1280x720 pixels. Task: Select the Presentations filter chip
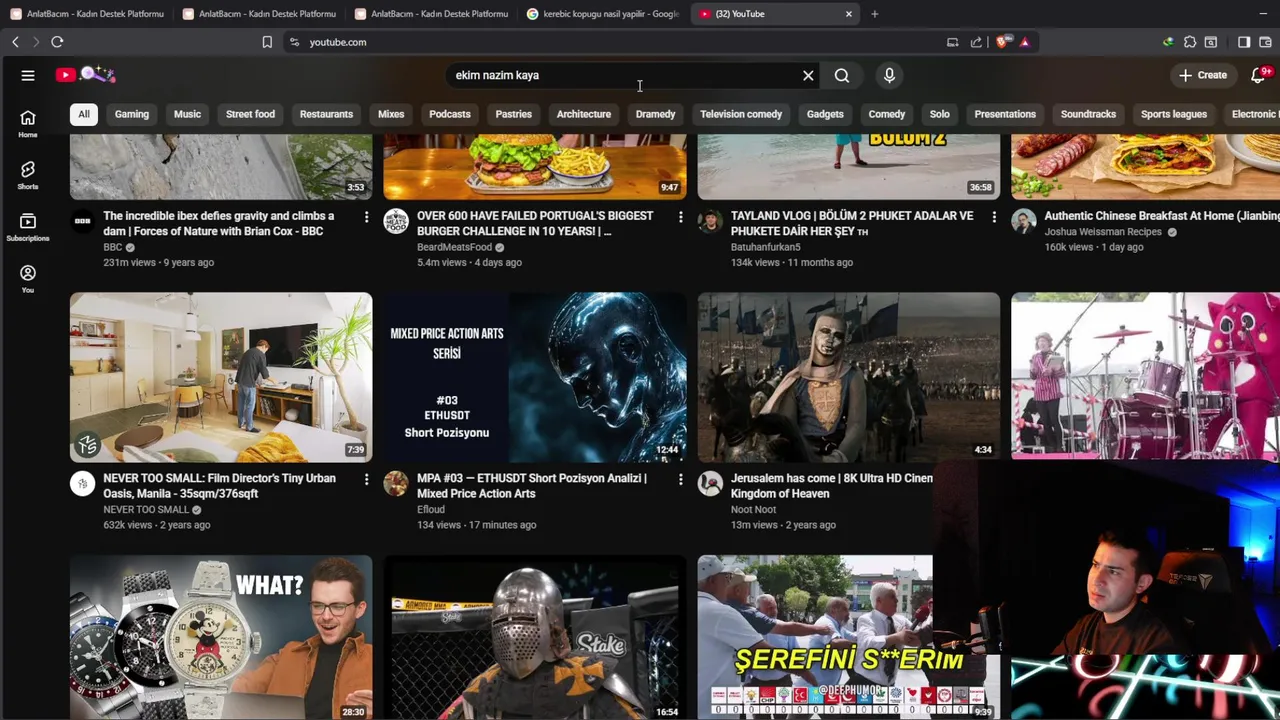point(1005,114)
